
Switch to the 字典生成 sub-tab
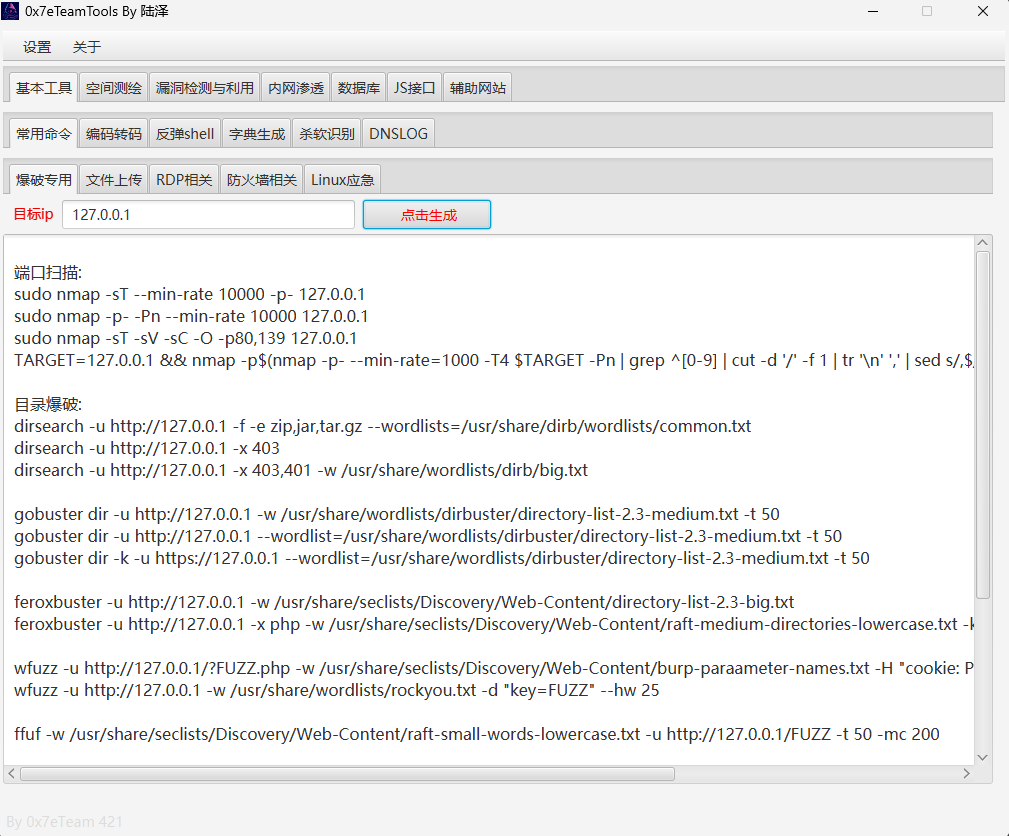[257, 134]
